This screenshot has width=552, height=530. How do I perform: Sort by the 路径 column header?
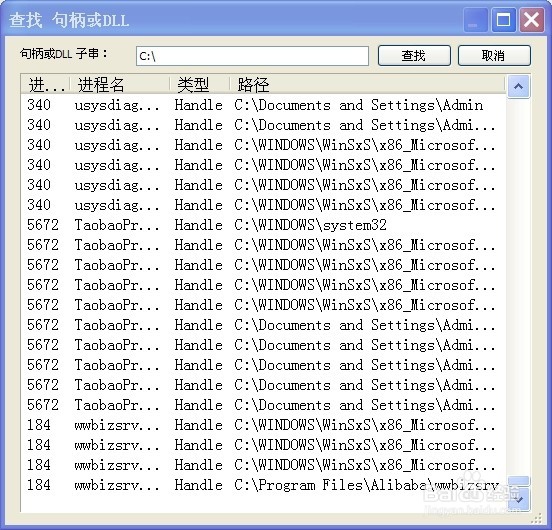click(367, 85)
